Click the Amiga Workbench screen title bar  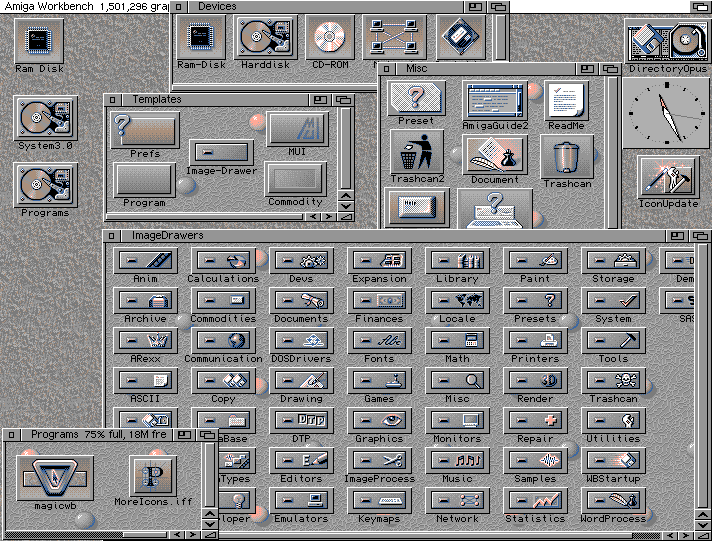pyautogui.click(x=84, y=6)
